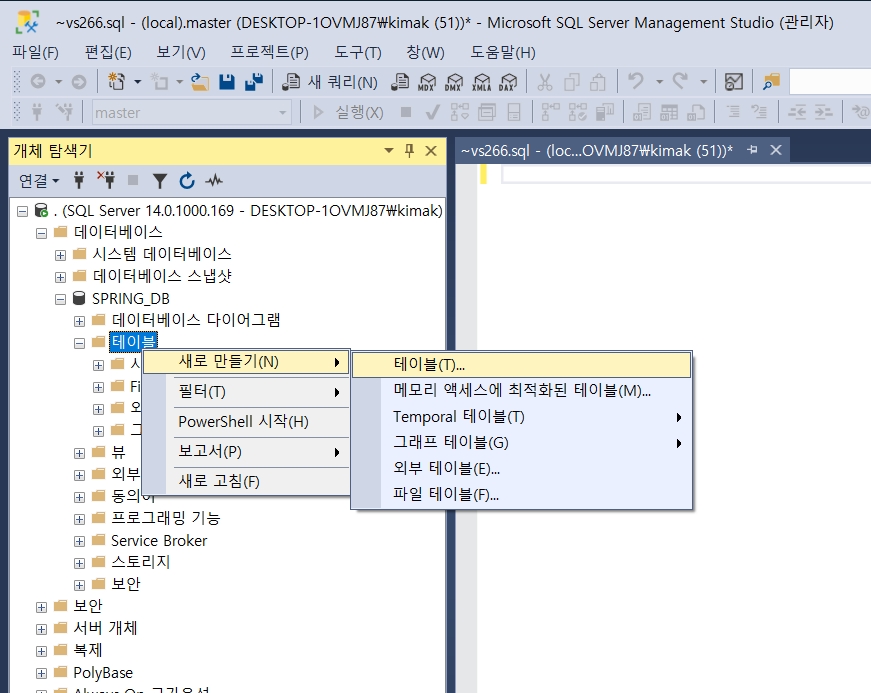Open the 도구(T) menu
871x693 pixels.
tap(358, 52)
